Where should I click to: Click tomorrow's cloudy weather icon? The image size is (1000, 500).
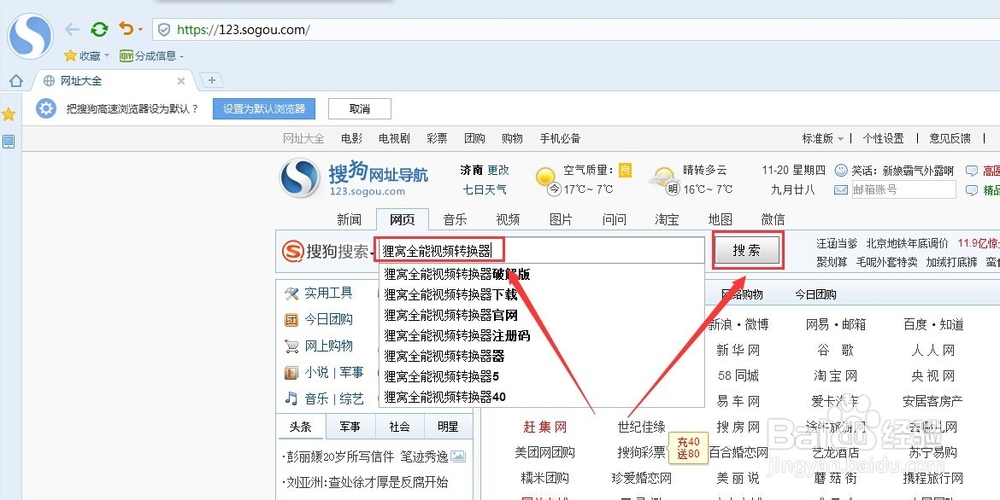coord(663,176)
